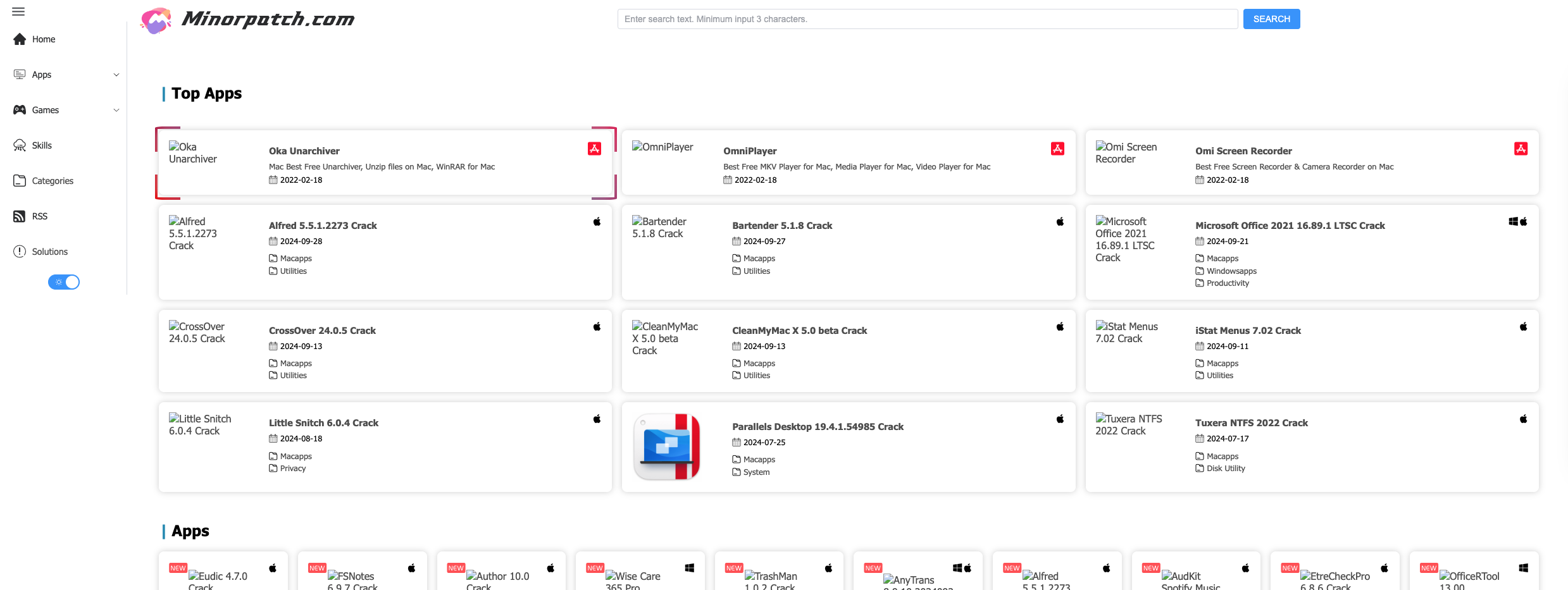1568x590 pixels.
Task: Select Productivity category on Microsoft Office card
Action: (1228, 283)
